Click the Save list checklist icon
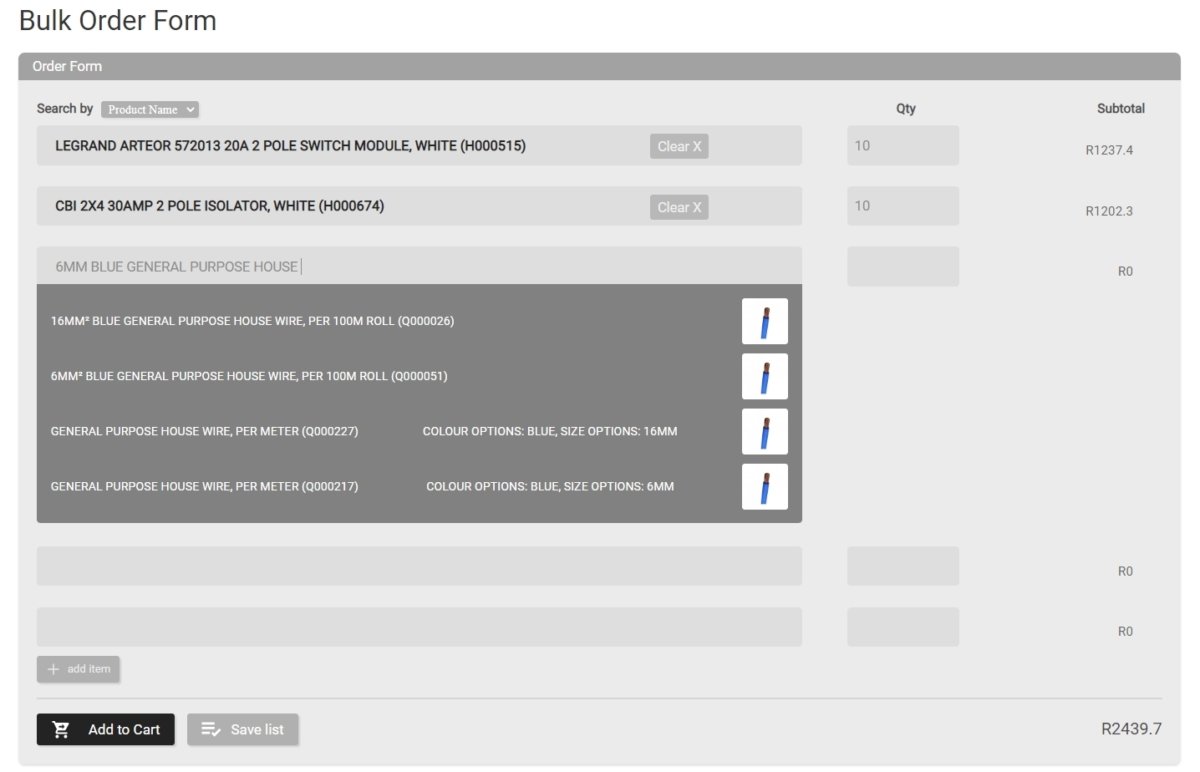1200x772 pixels. coord(210,730)
